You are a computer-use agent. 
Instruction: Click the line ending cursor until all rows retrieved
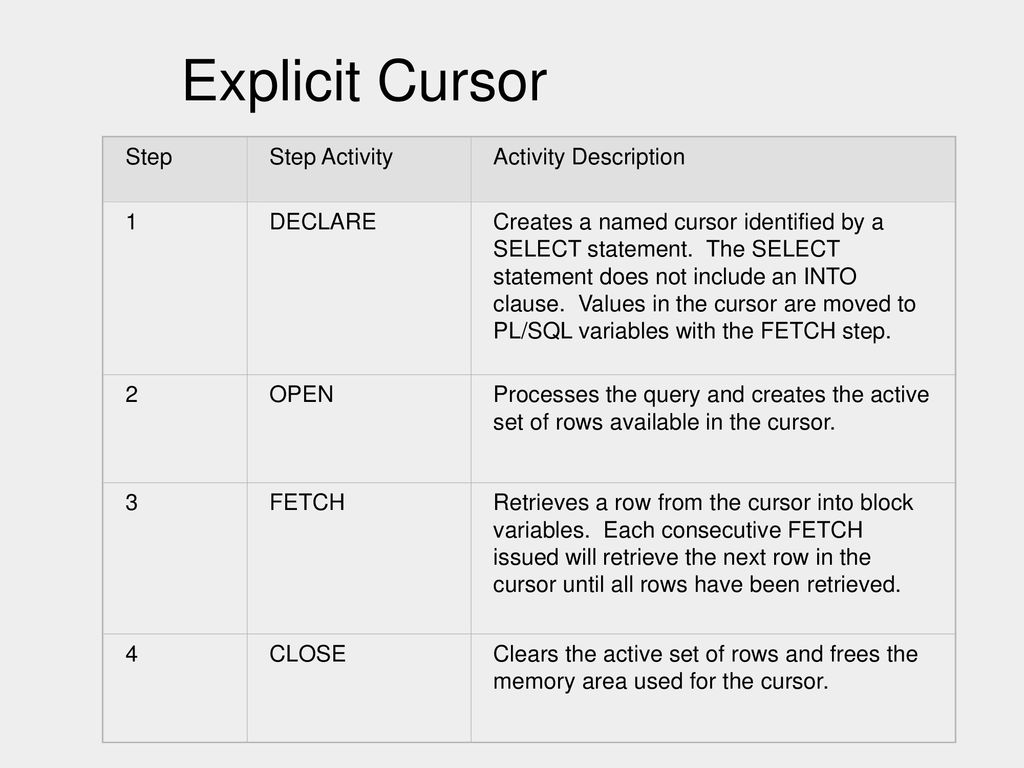click(697, 584)
